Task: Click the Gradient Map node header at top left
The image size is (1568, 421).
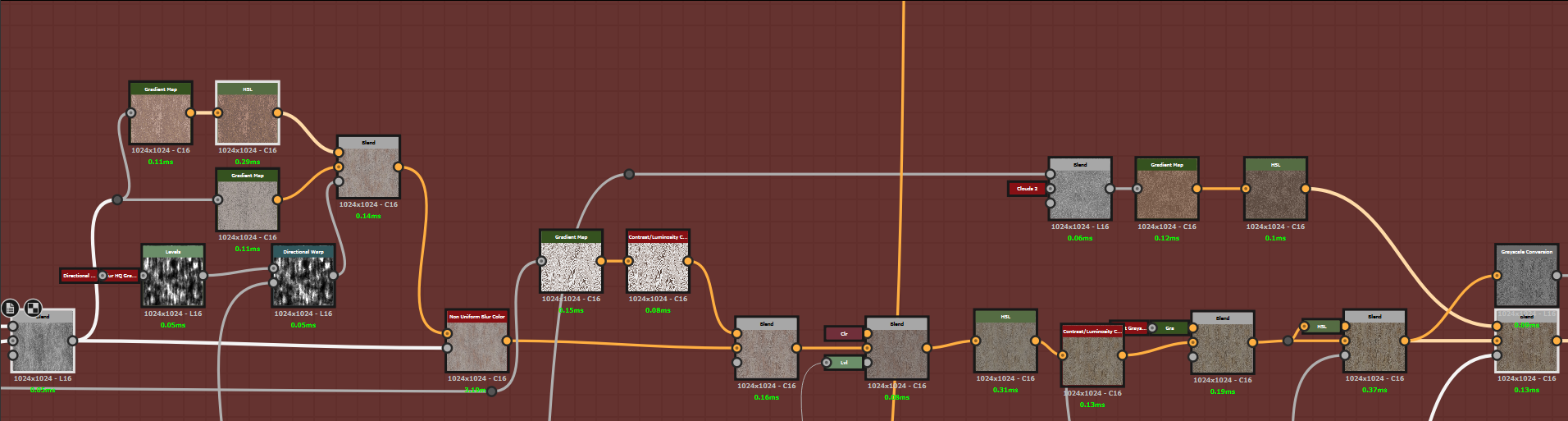Action: point(161,89)
